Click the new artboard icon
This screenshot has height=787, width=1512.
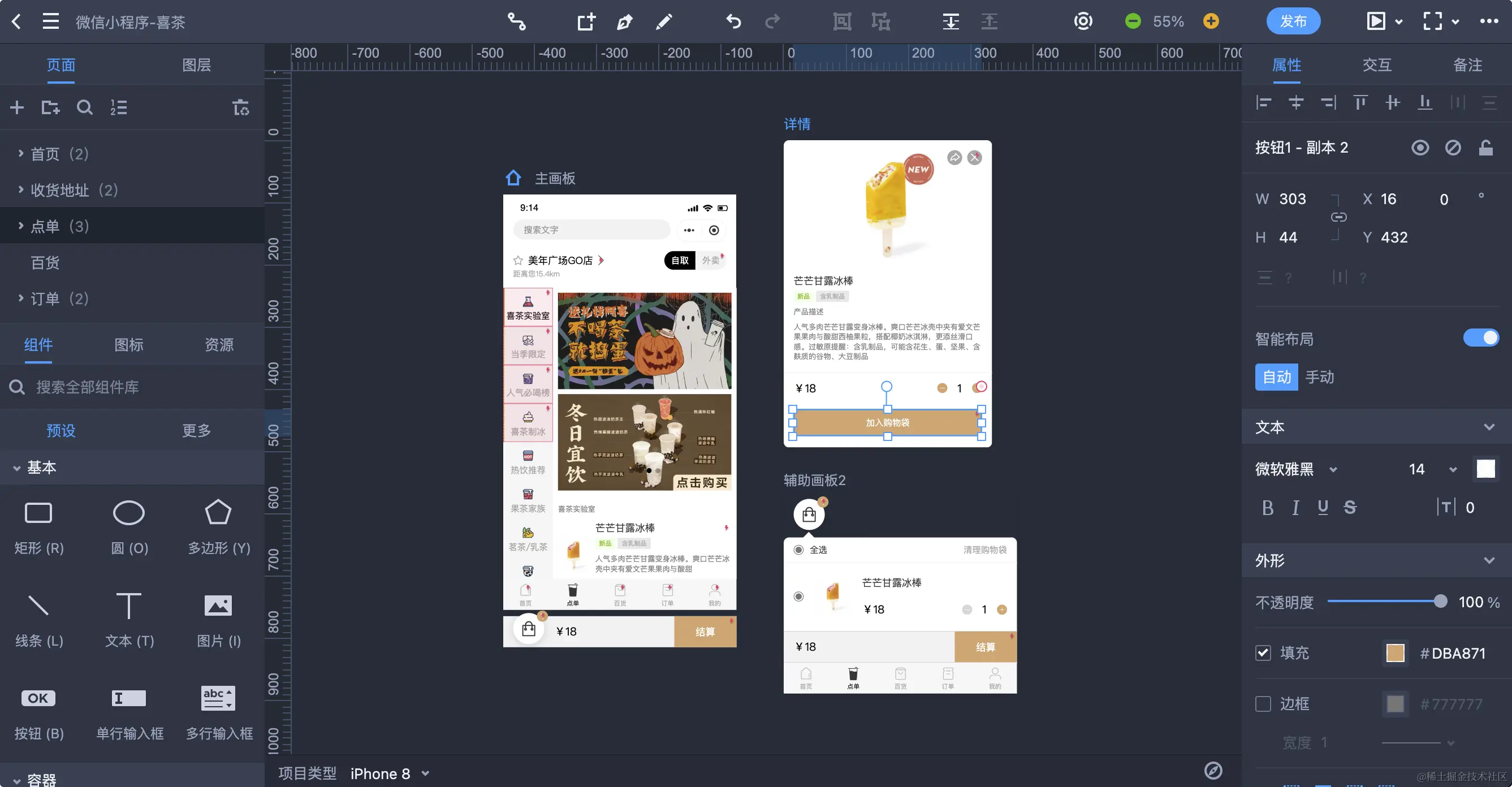[586, 21]
